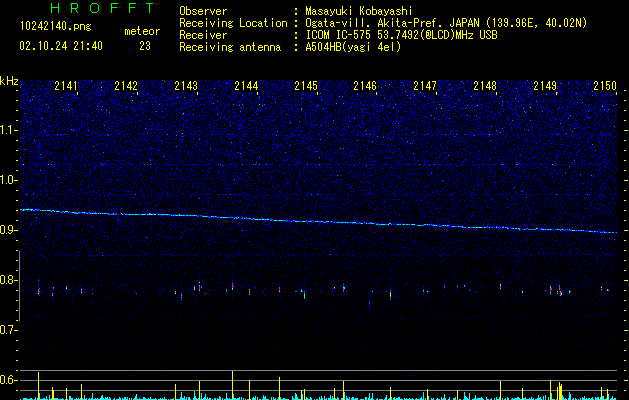
Task: Click time marker 2149
Action: (545, 86)
